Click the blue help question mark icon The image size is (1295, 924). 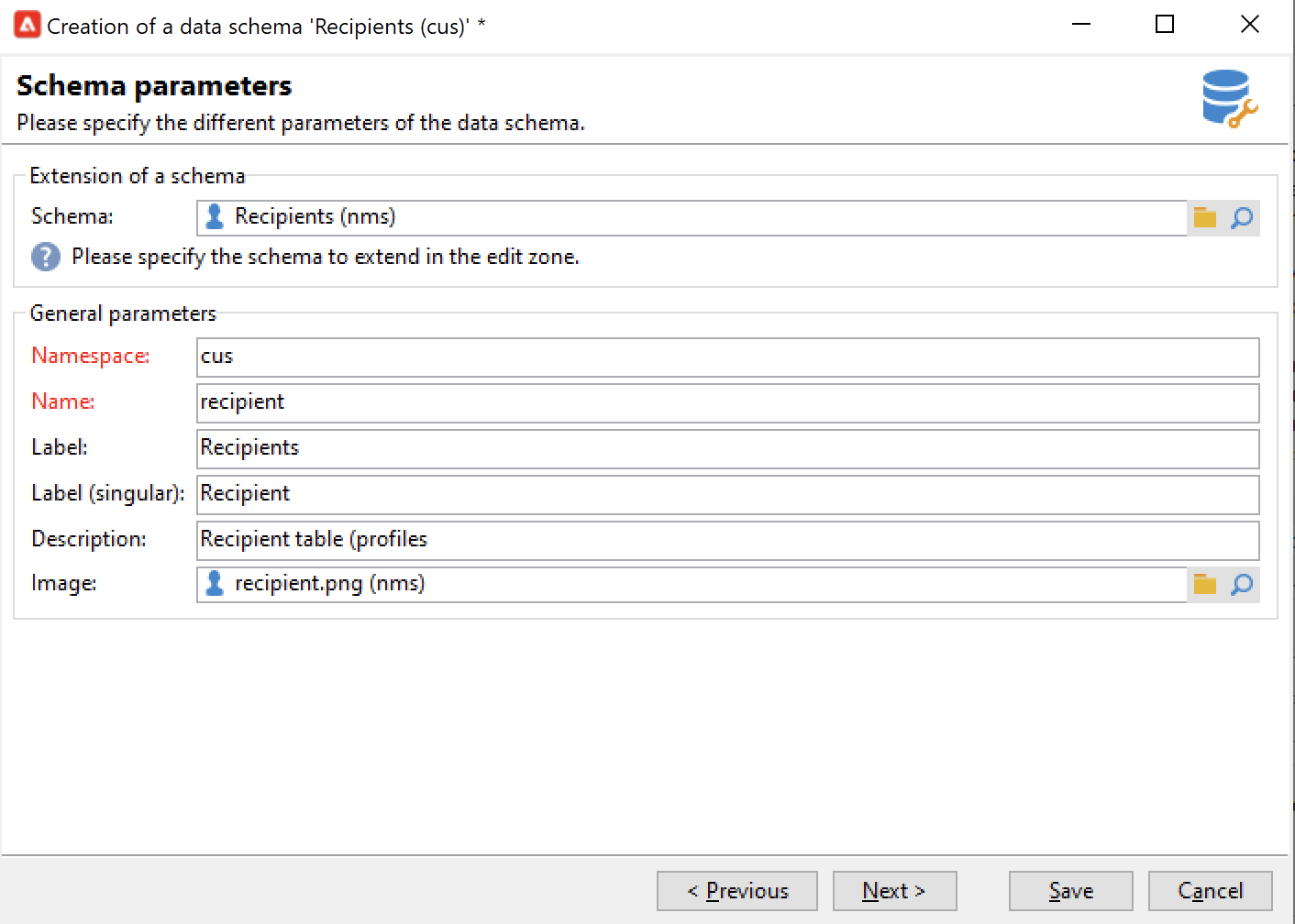(x=46, y=257)
